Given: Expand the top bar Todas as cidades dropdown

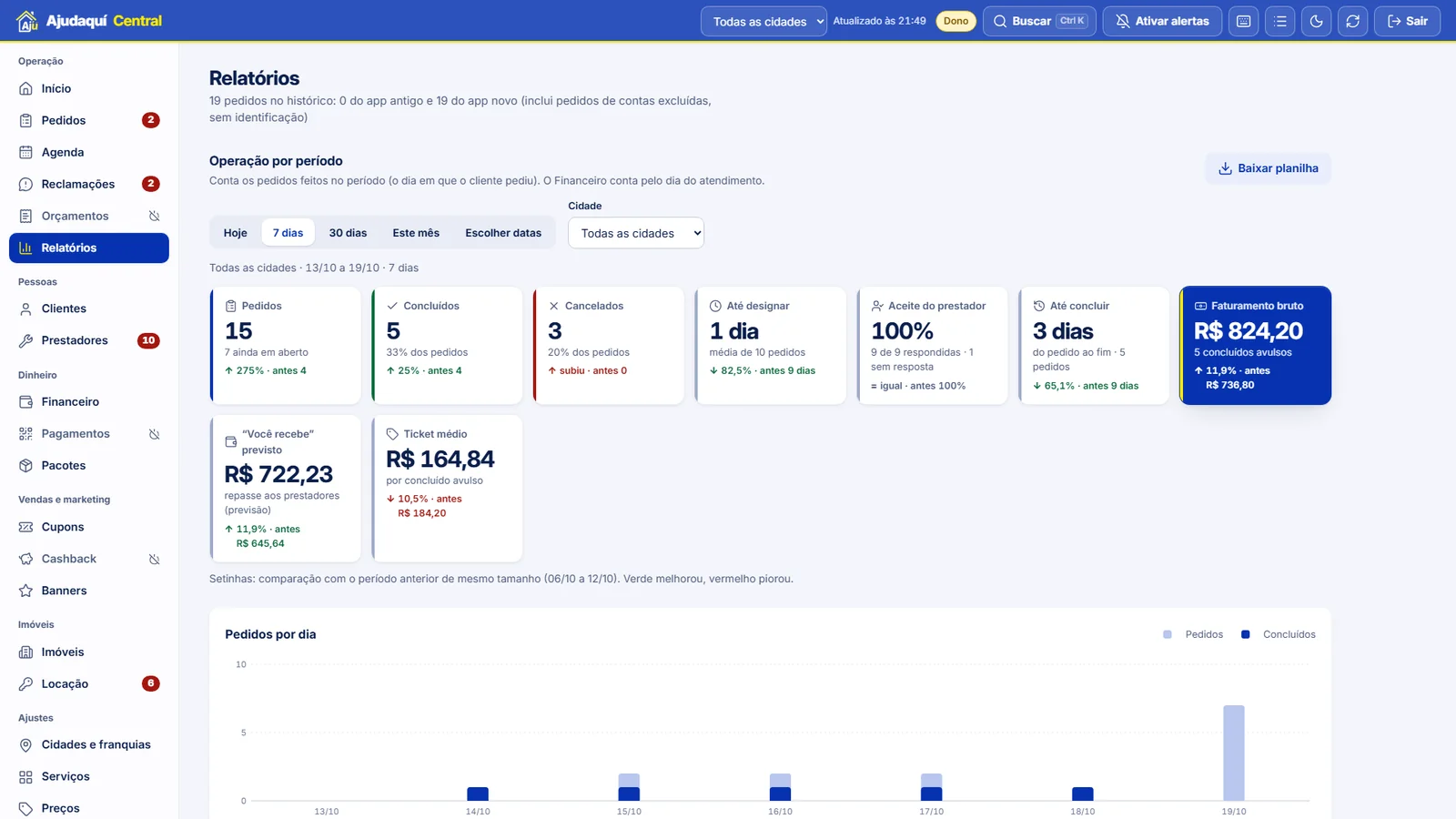Looking at the screenshot, I should point(763,21).
